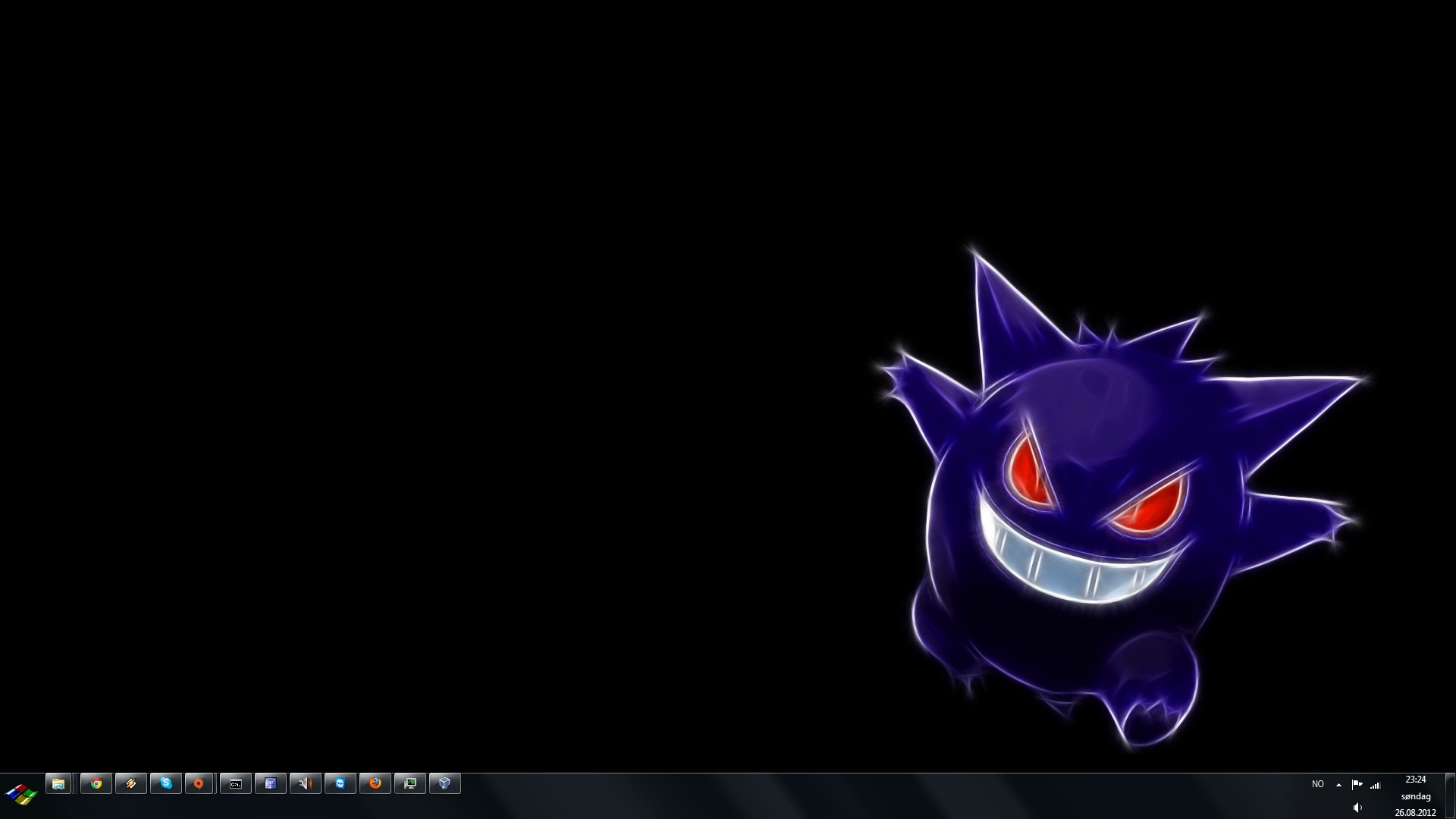Open the Command Prompt taskbar button

pyautogui.click(x=236, y=783)
